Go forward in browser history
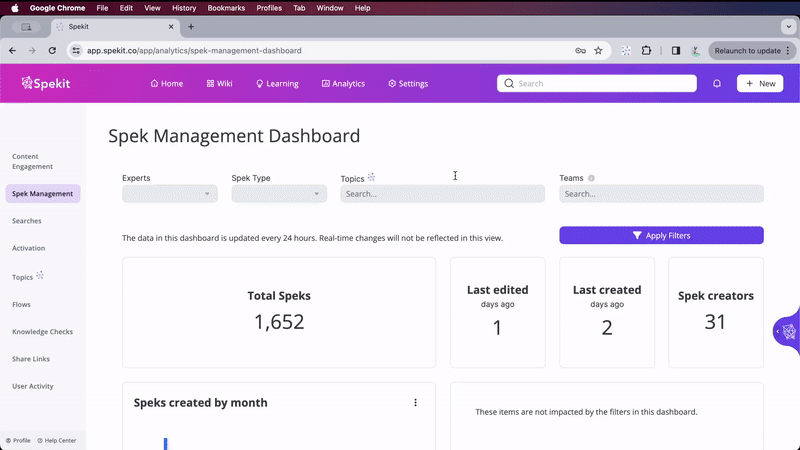The width and height of the screenshot is (800, 450). tap(32, 51)
